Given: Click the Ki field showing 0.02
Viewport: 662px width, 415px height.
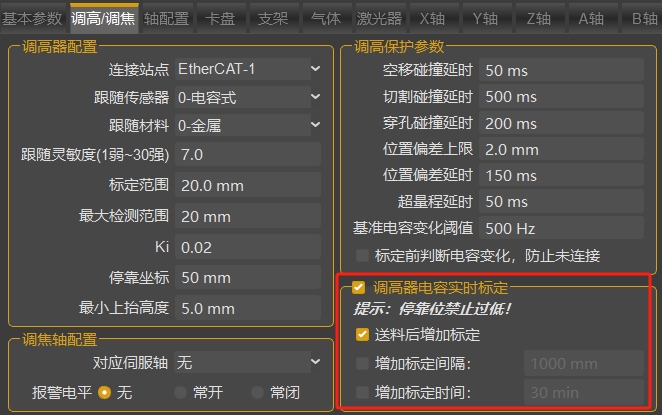Looking at the screenshot, I should click(248, 247).
